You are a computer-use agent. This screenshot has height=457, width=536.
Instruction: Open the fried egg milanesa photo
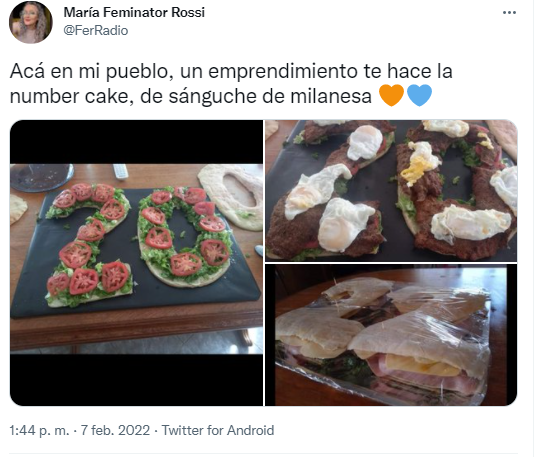point(391,191)
